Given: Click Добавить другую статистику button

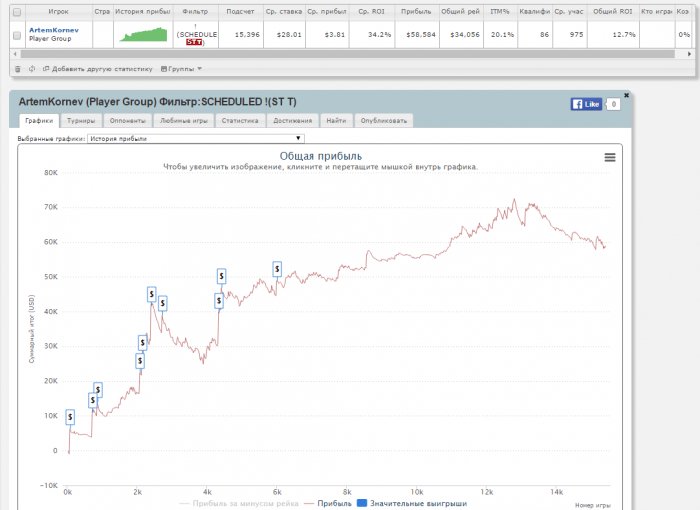Looking at the screenshot, I should point(98,69).
